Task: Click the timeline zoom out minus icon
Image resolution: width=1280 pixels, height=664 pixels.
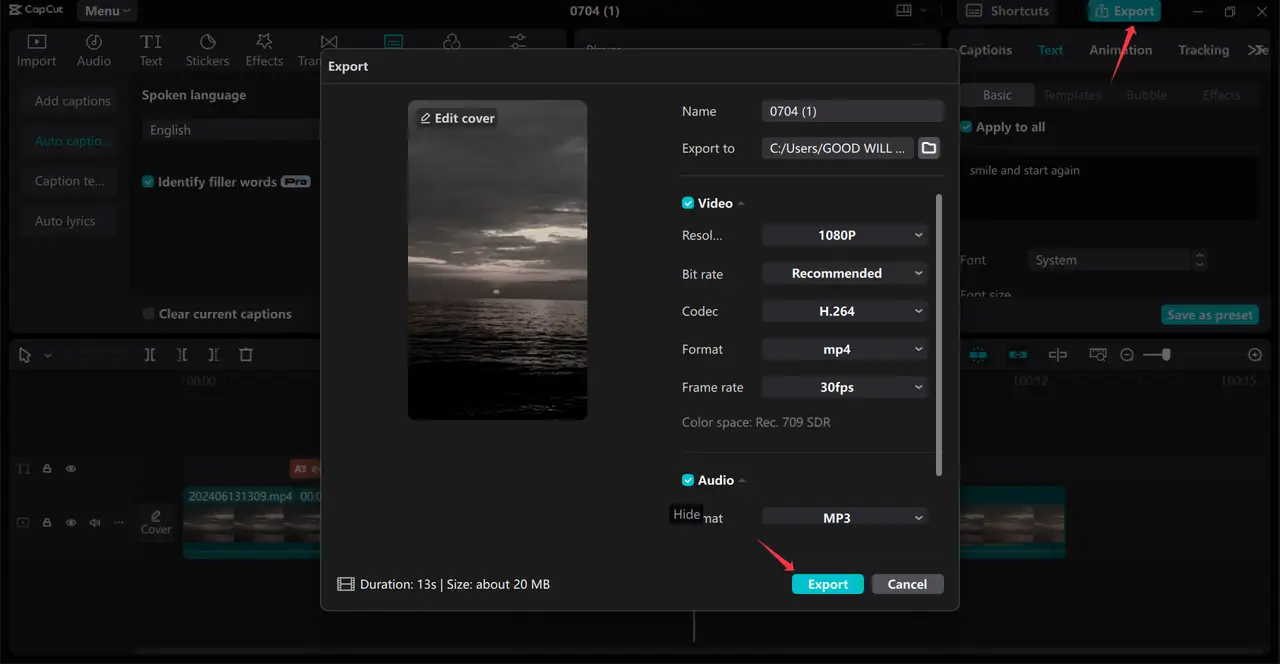Action: coord(1127,355)
